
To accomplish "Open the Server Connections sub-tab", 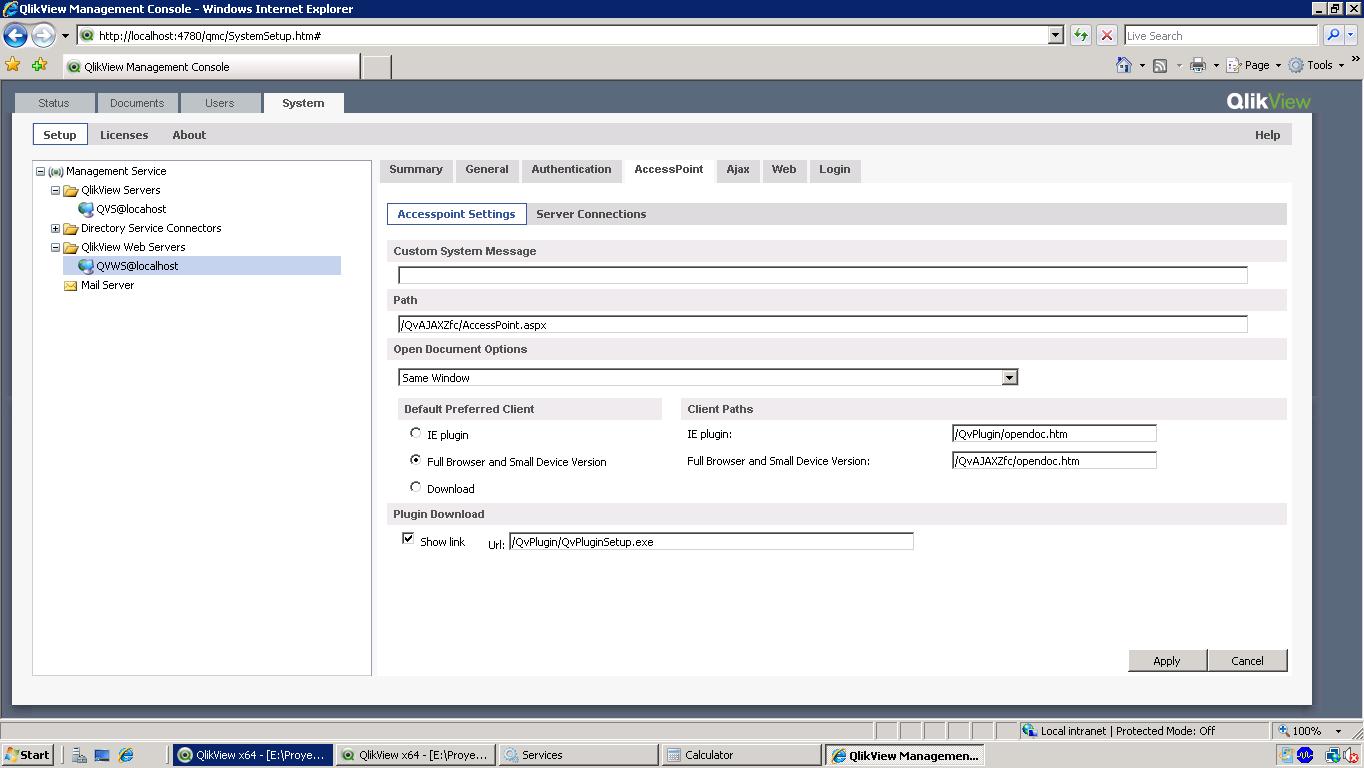I will [x=591, y=214].
